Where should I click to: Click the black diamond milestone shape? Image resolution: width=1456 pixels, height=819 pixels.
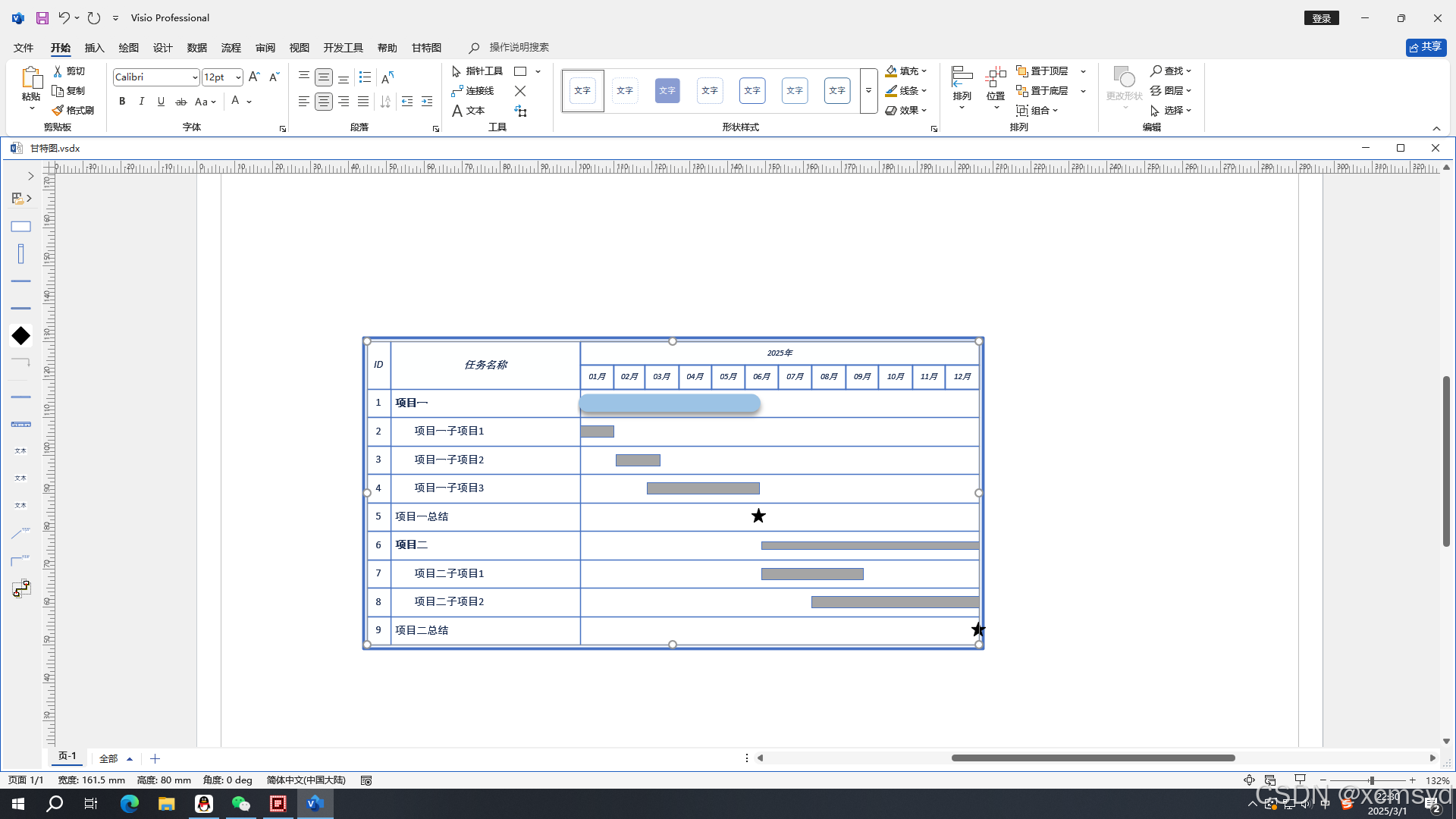click(x=20, y=336)
